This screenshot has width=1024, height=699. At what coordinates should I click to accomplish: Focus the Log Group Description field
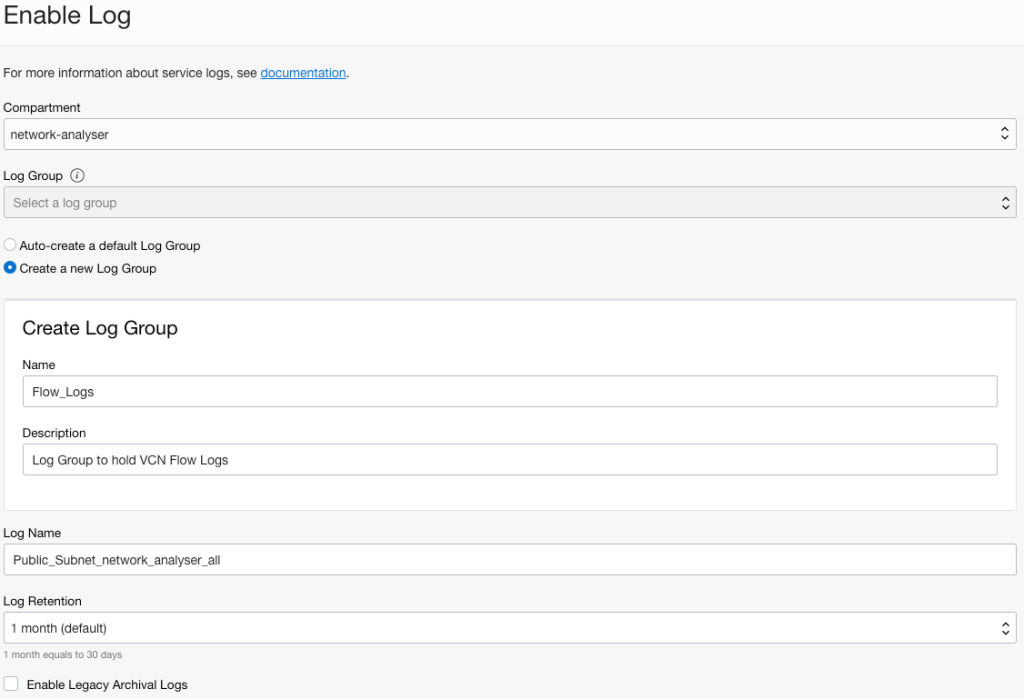coord(509,460)
